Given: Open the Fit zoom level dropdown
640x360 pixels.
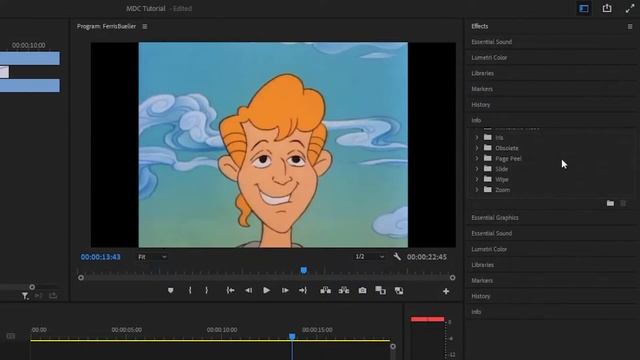Looking at the screenshot, I should pyautogui.click(x=152, y=257).
